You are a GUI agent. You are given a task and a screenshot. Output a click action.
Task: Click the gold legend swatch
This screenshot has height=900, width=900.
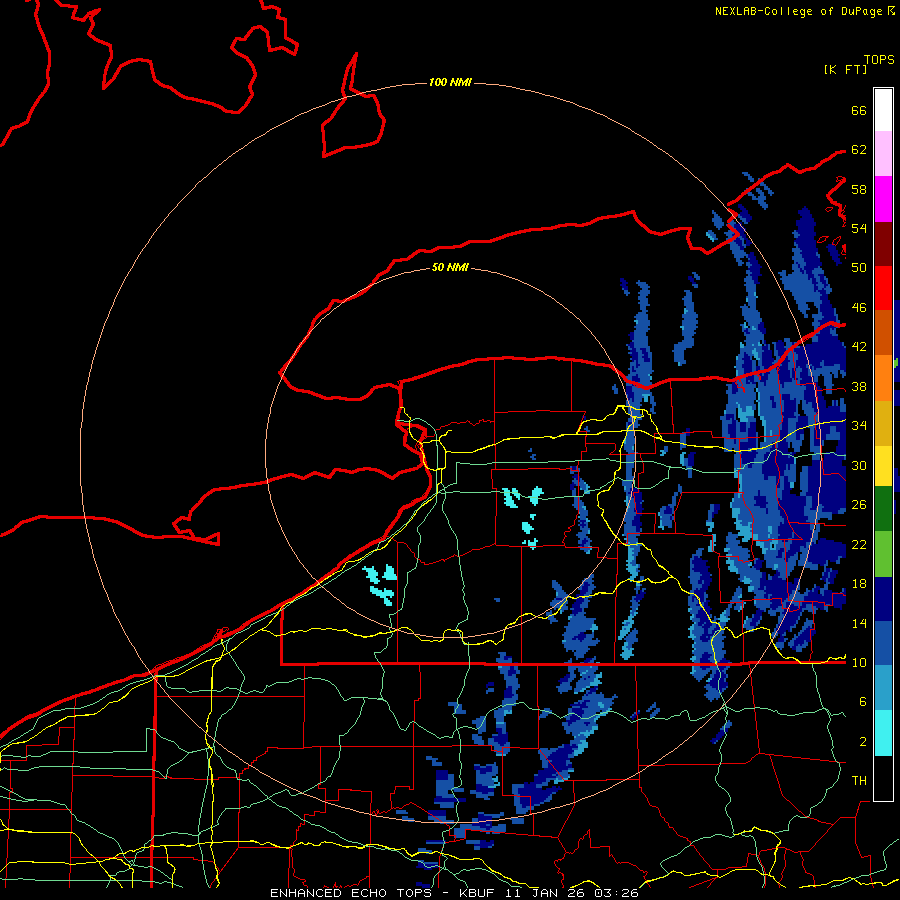point(883,422)
